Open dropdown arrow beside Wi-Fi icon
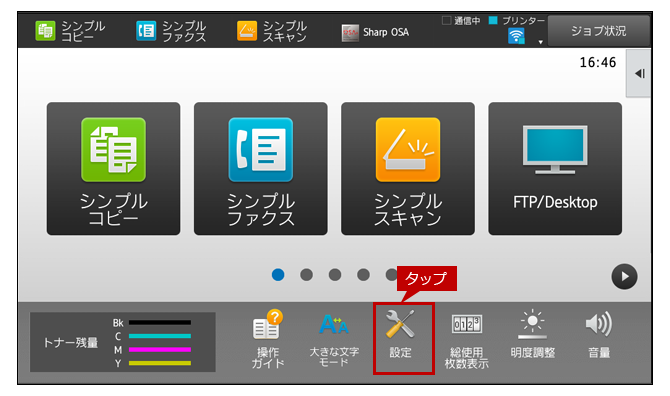Screen dimensions: 670x396 (541, 42)
